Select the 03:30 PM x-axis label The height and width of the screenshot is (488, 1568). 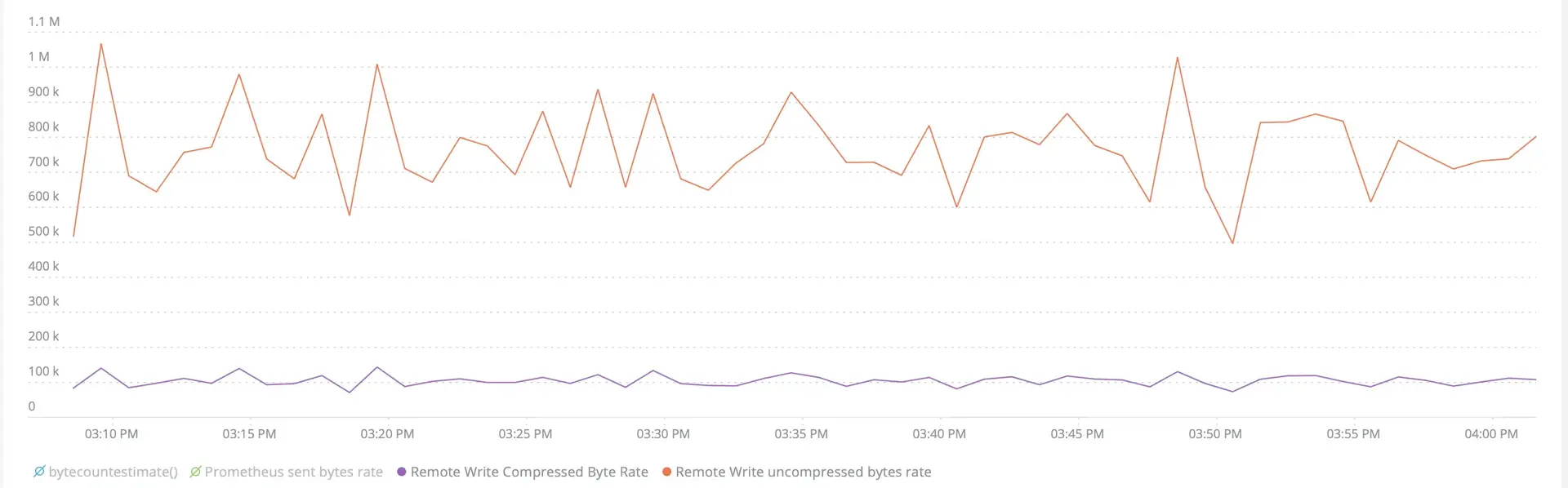663,434
